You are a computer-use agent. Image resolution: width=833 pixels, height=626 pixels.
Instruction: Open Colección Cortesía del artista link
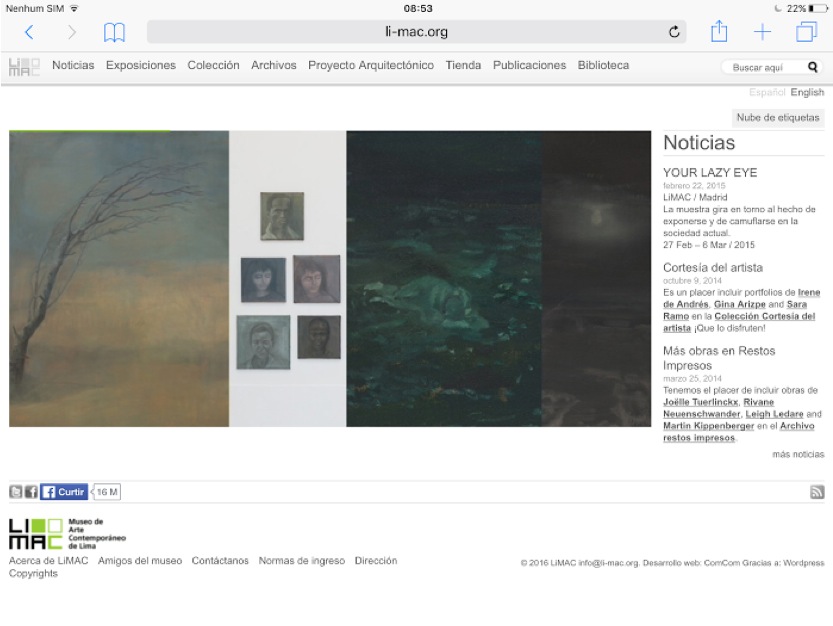739,322
